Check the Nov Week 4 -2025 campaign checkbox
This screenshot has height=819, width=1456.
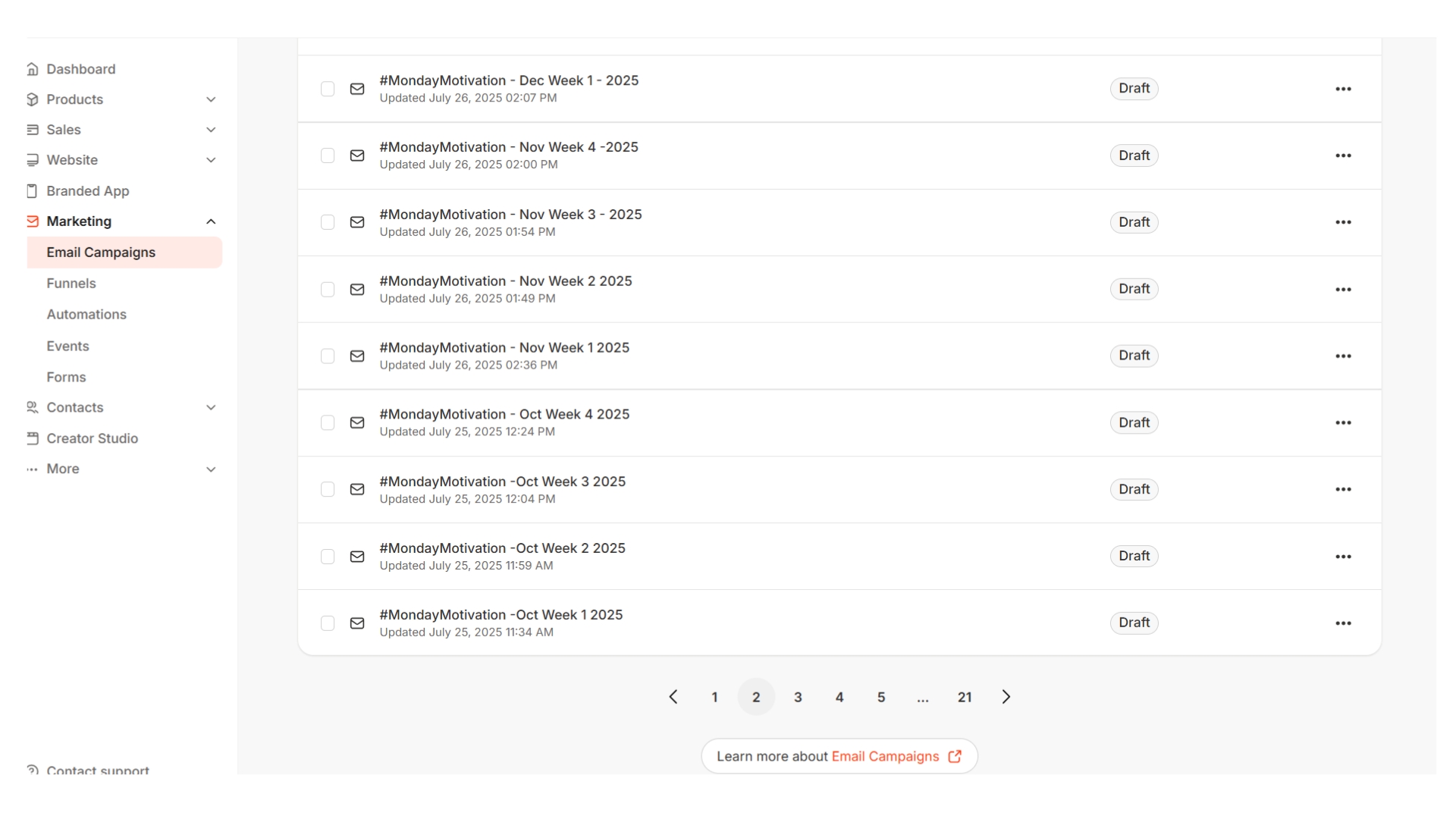328,155
